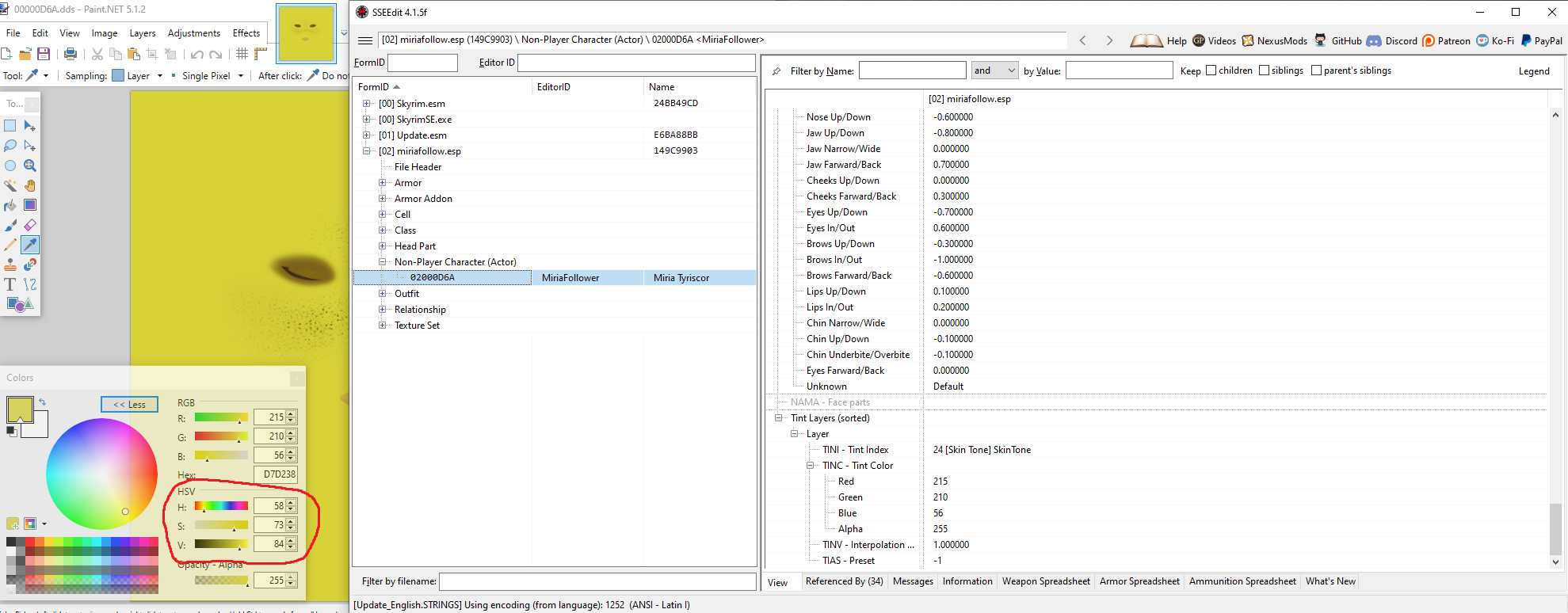Expand the Armor Addon group

click(x=382, y=199)
